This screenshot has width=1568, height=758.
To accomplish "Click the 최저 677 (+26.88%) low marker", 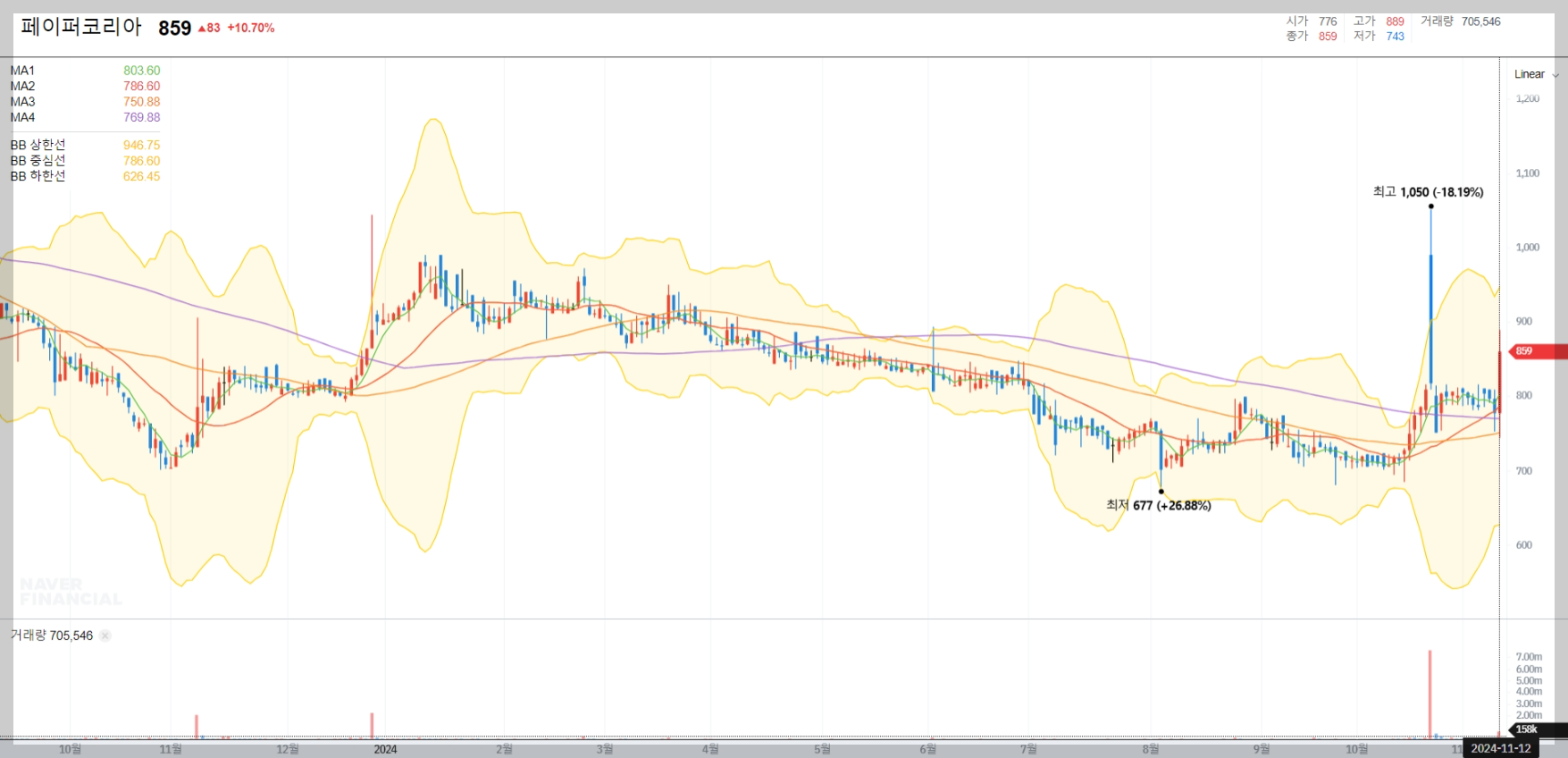I will click(x=1158, y=505).
